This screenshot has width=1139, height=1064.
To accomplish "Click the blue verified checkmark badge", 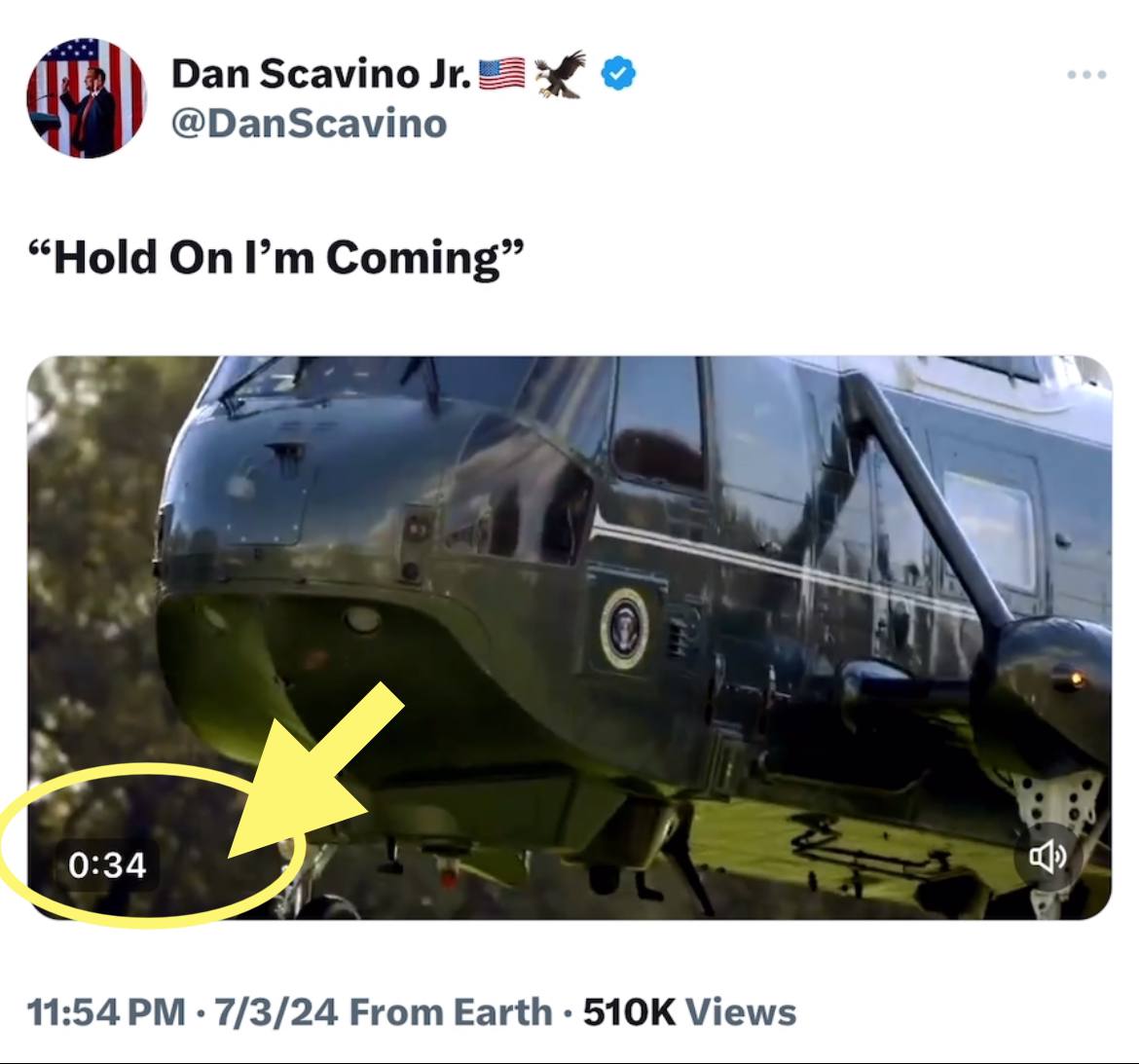I will point(618,74).
